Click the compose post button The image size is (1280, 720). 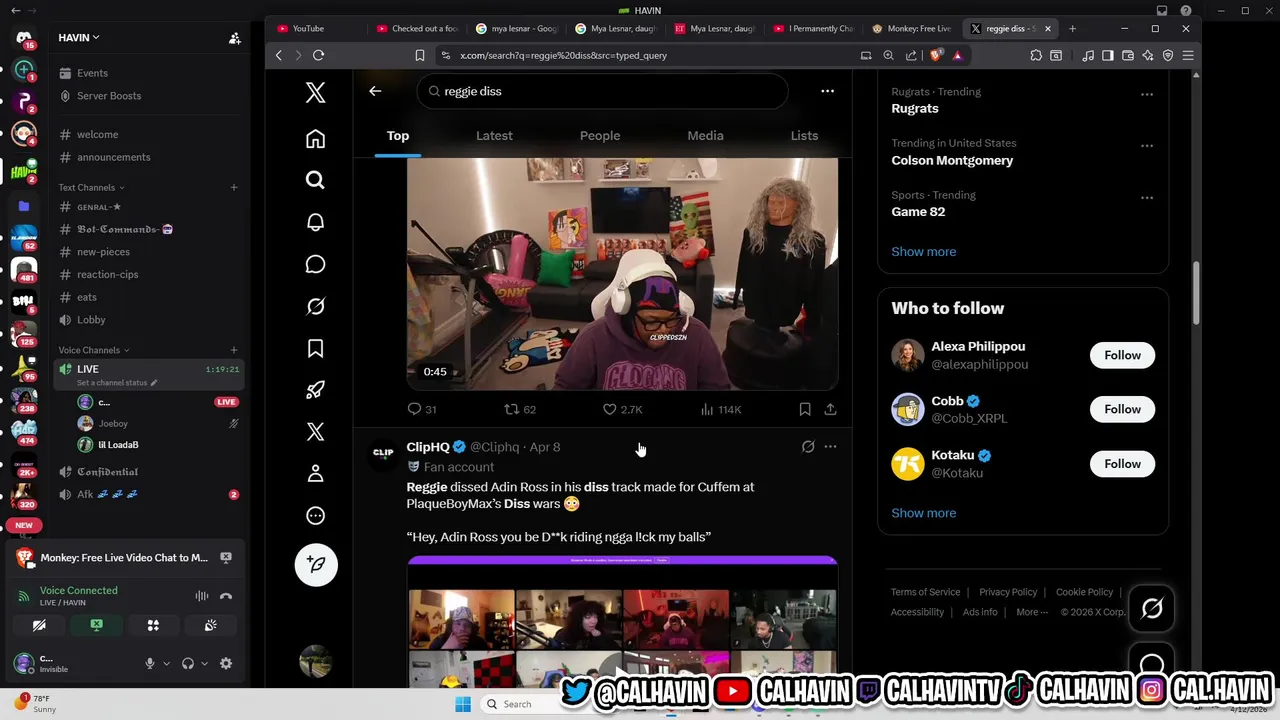(316, 564)
